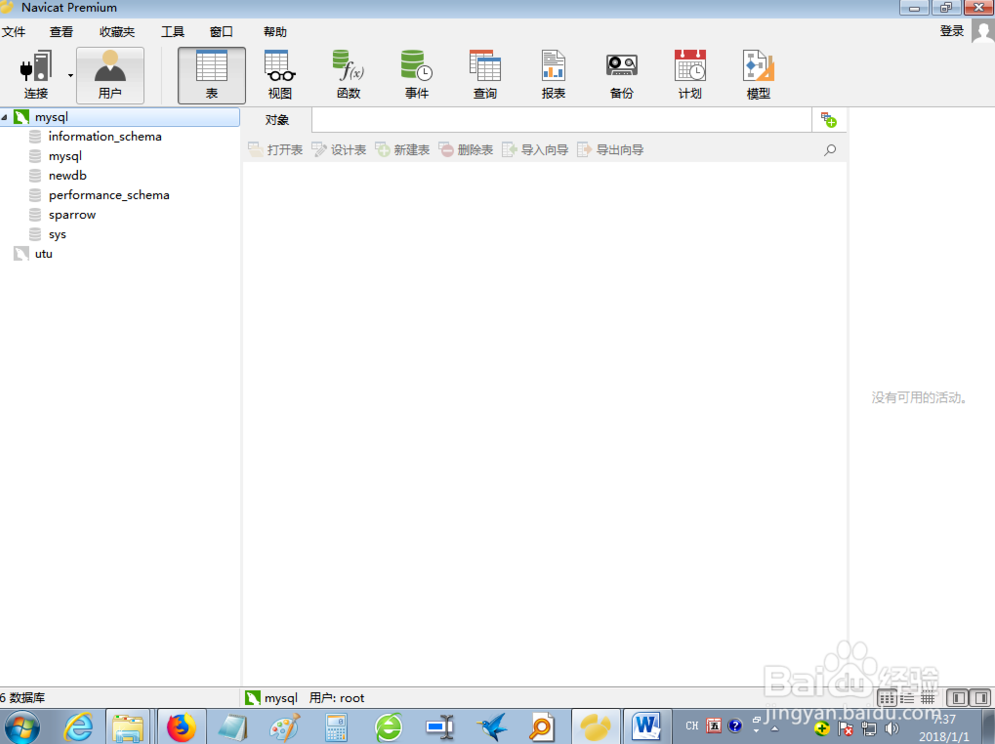Open the 报表 (Report) toolbar icon
The image size is (995, 744).
click(x=553, y=75)
